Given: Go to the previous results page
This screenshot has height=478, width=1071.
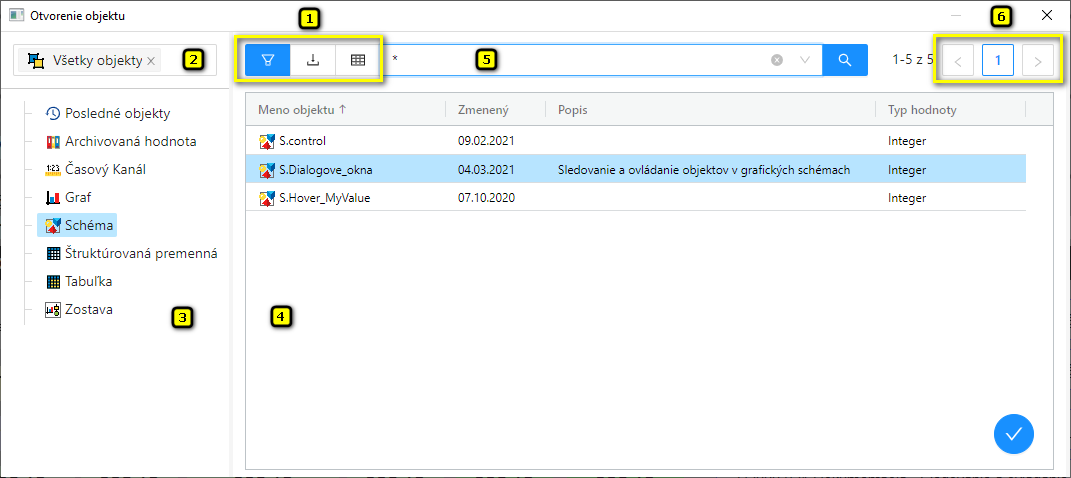Looking at the screenshot, I should pos(957,62).
